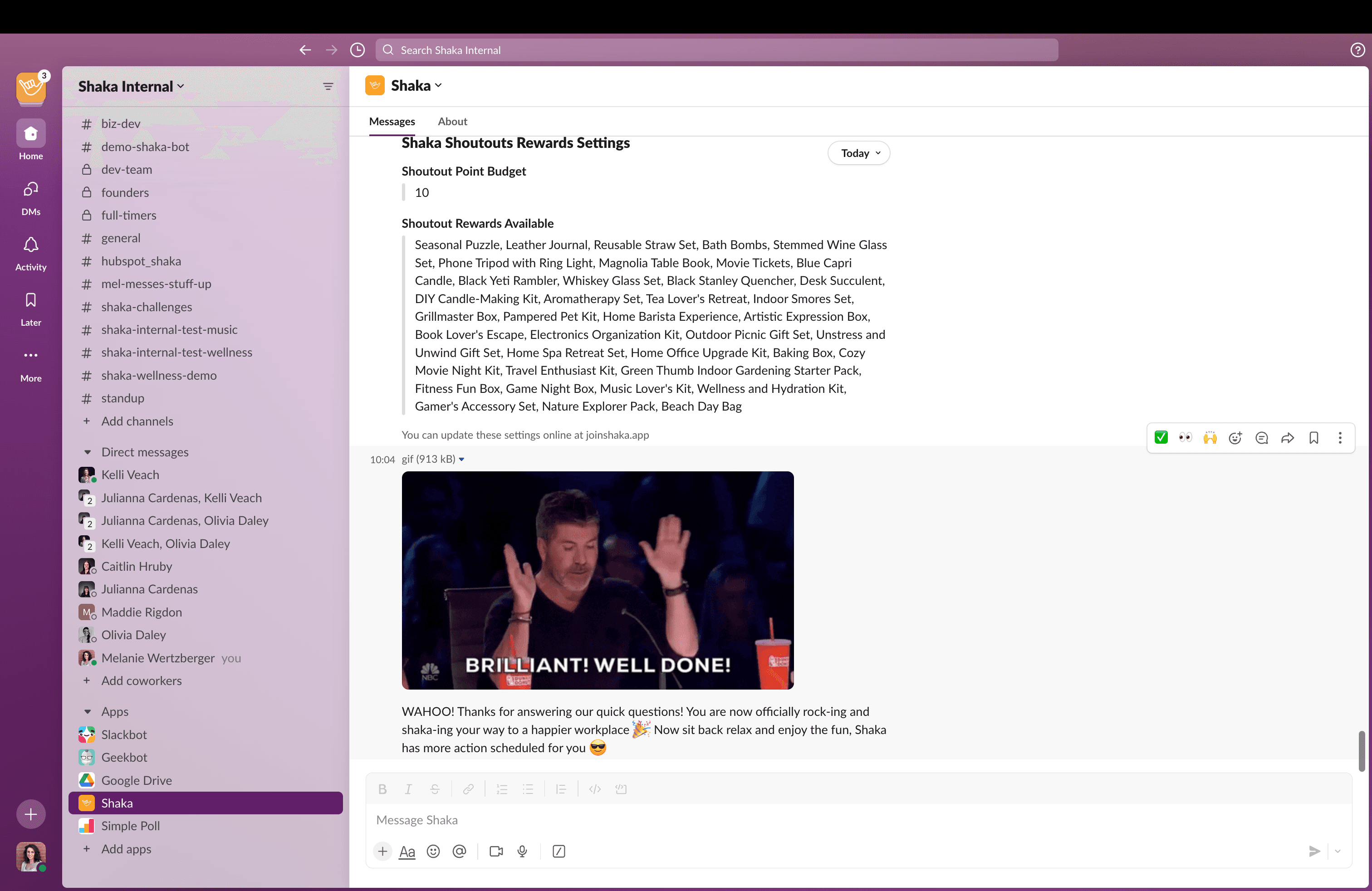
Task: Select the Messages tab
Action: coord(392,120)
